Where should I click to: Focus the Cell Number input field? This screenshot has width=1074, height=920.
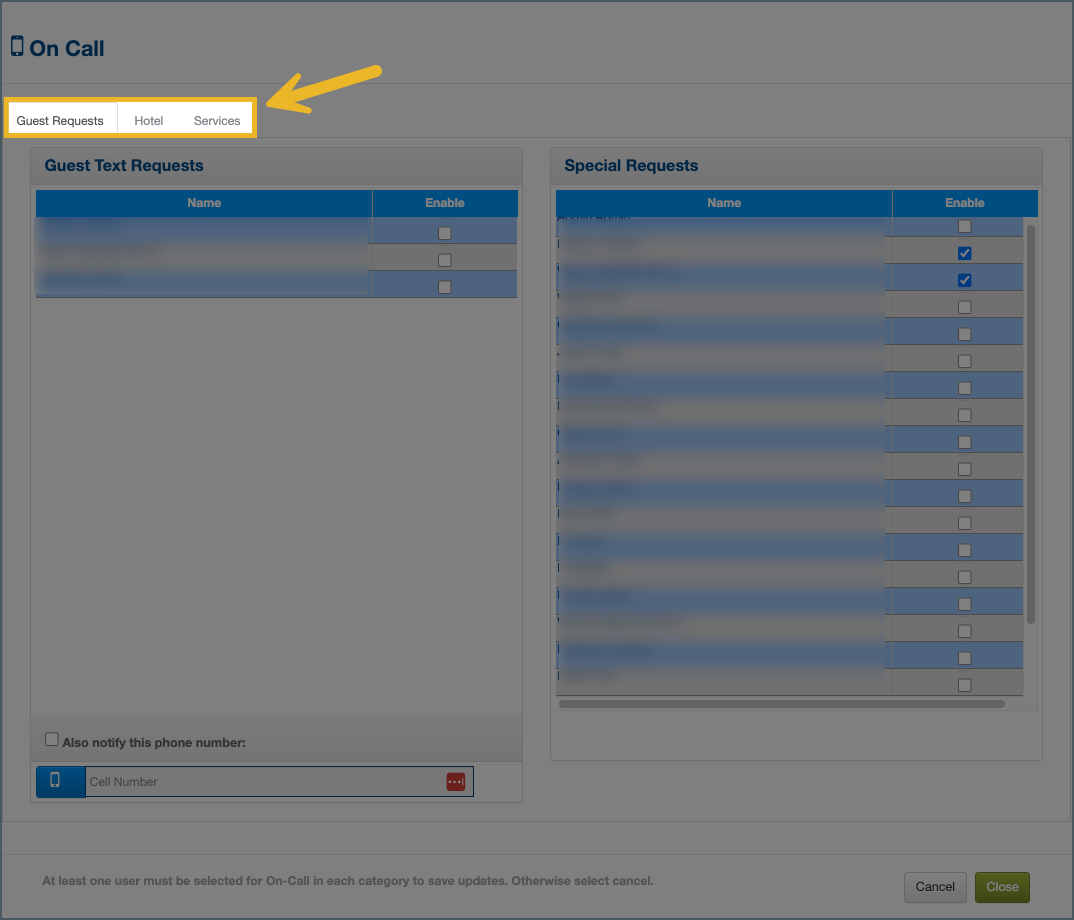260,782
